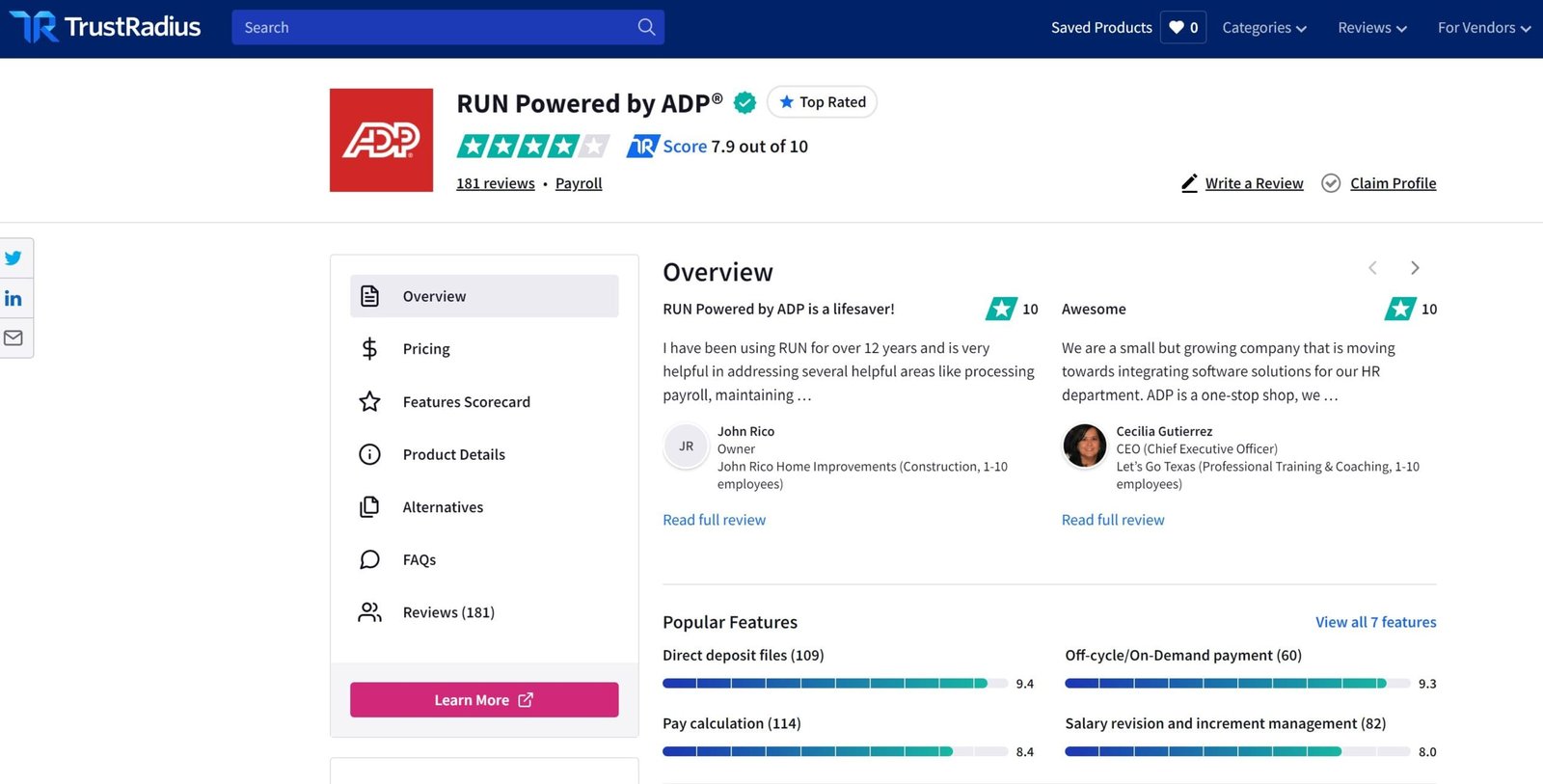Click the TrustRadius logo

105,27
